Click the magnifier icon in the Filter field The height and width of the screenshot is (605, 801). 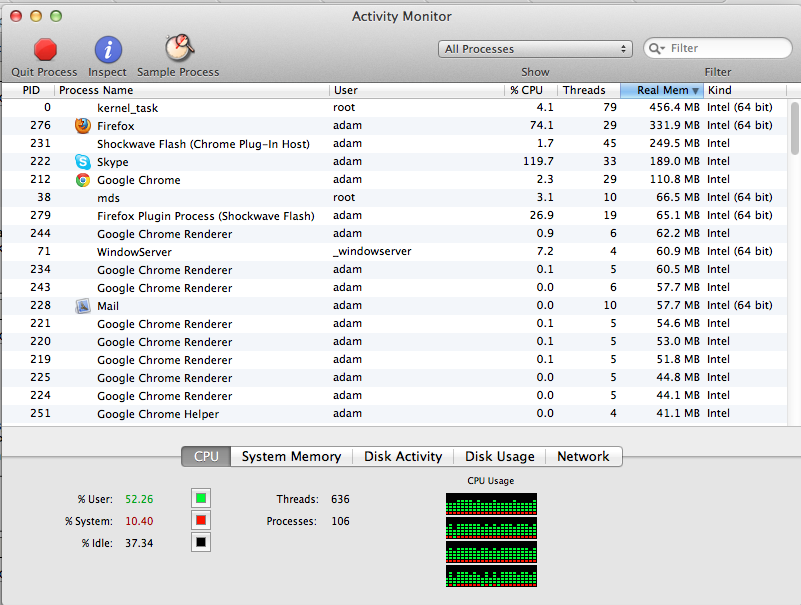pyautogui.click(x=655, y=49)
